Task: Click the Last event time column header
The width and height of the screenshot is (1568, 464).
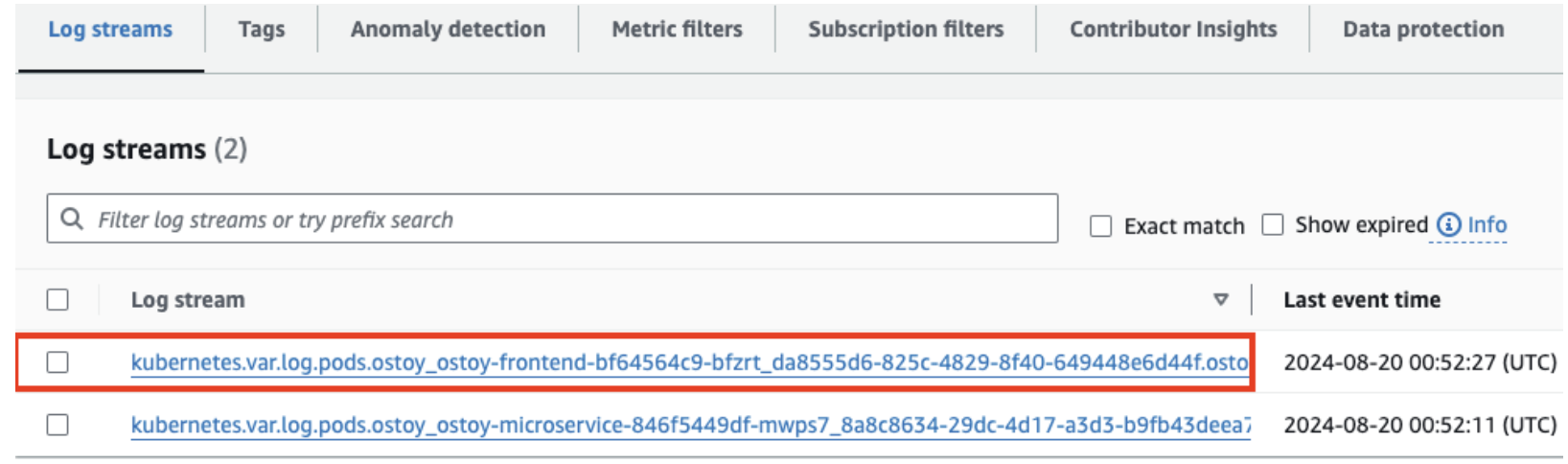Action: [1361, 300]
